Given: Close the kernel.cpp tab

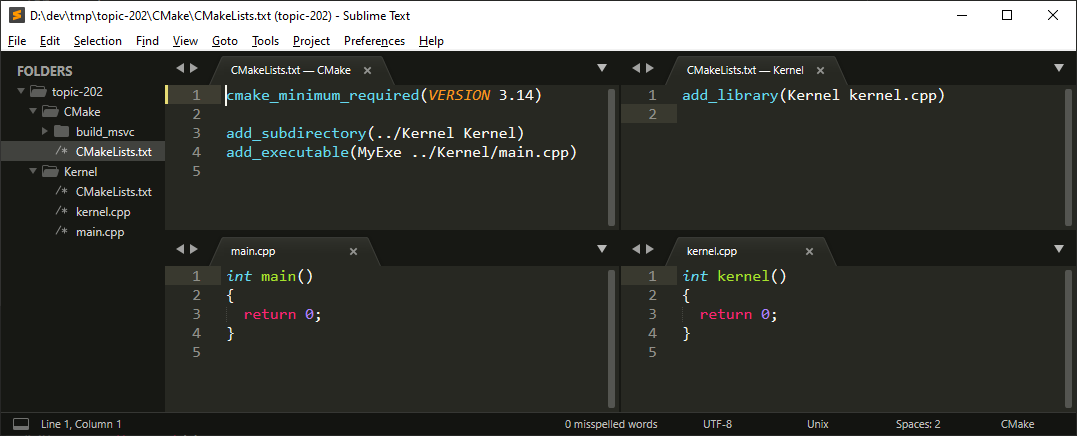Looking at the screenshot, I should pos(809,252).
